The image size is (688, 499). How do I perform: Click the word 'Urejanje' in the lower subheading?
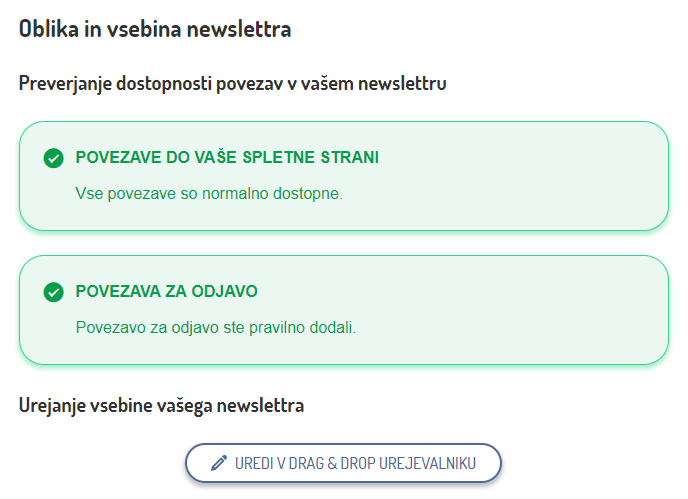click(x=52, y=405)
